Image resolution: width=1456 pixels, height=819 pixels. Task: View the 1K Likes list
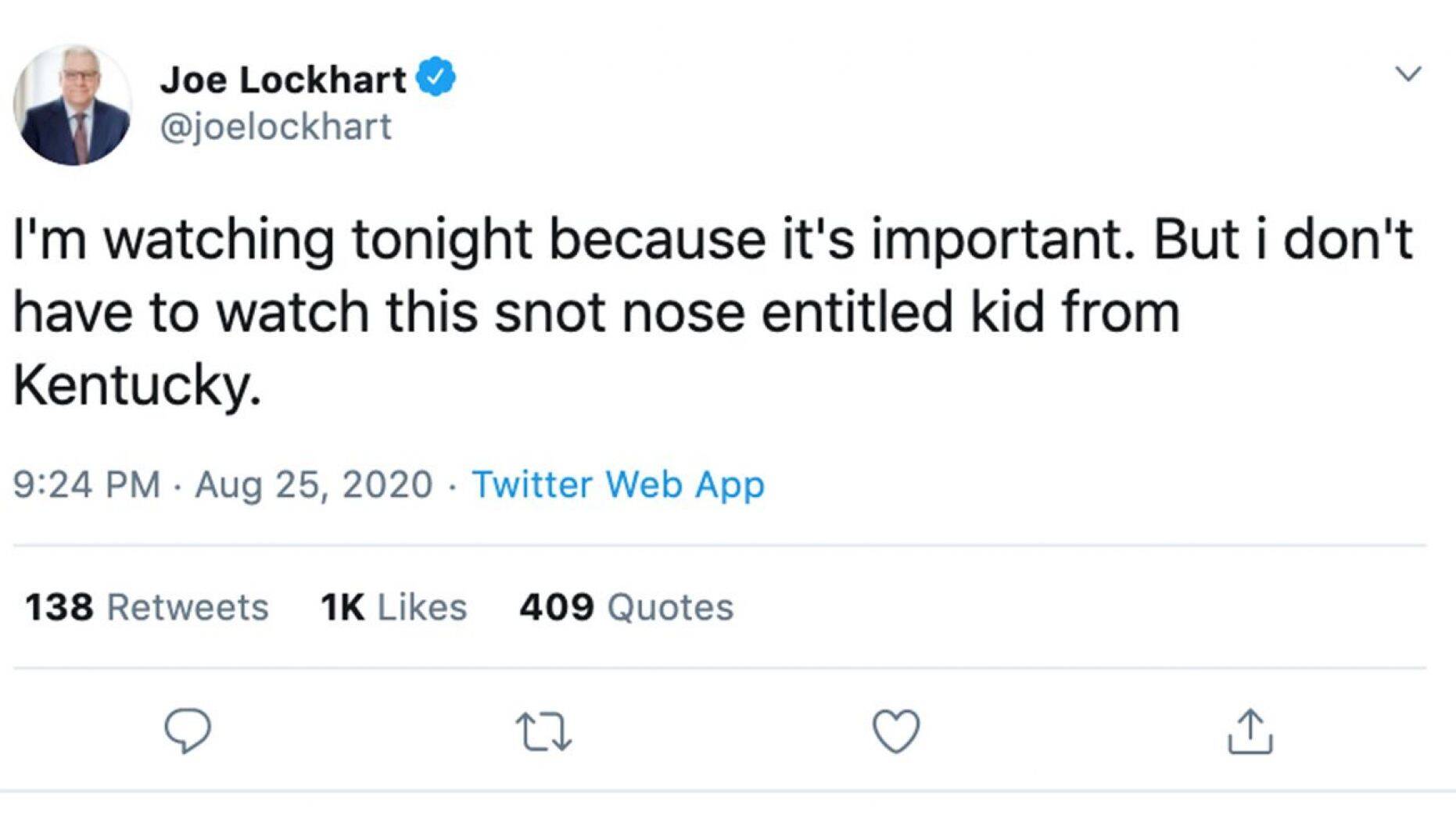(393, 607)
